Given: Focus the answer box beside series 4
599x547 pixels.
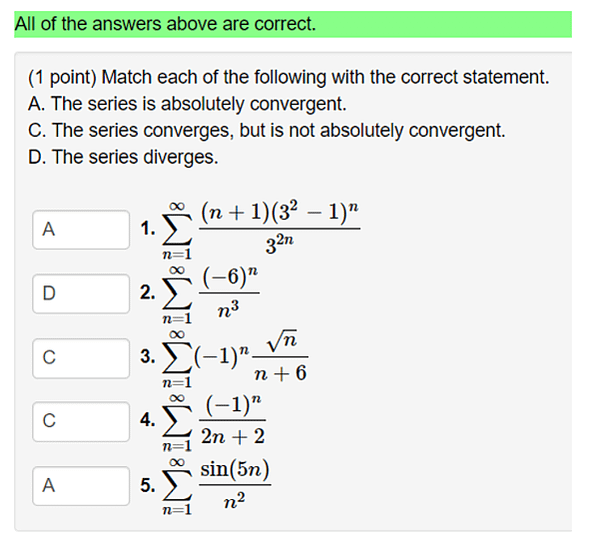Looking at the screenshot, I should 81,421.
